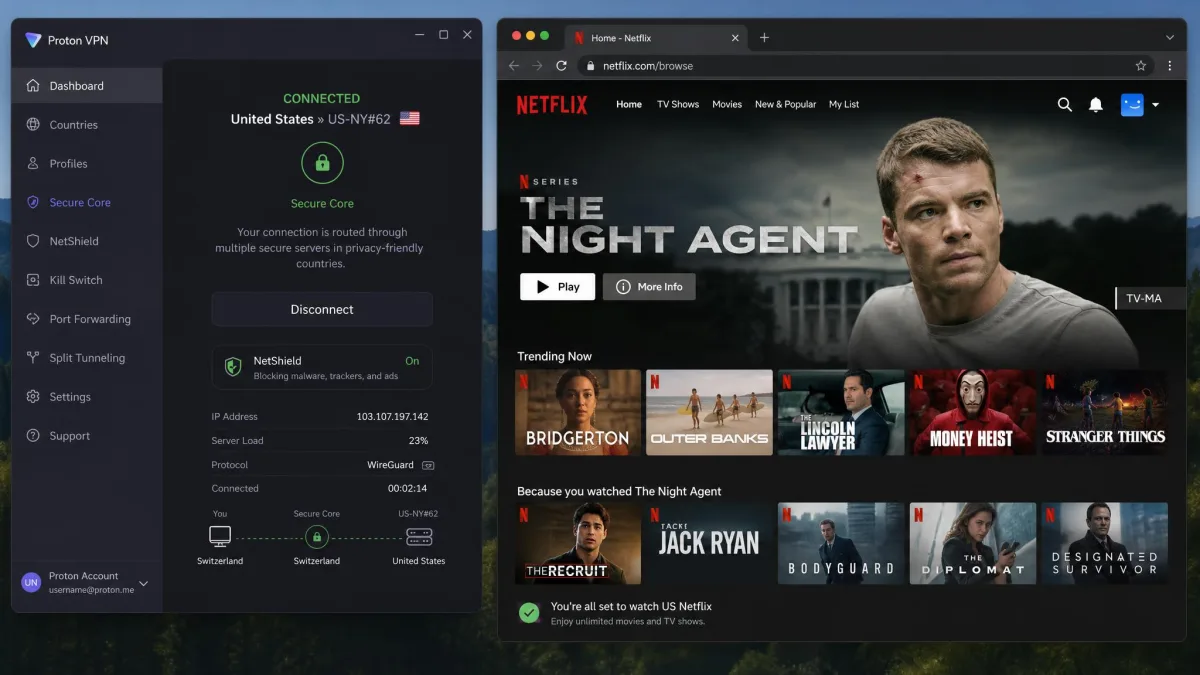
Task: Open the Bodyguard thumbnail
Action: point(841,544)
